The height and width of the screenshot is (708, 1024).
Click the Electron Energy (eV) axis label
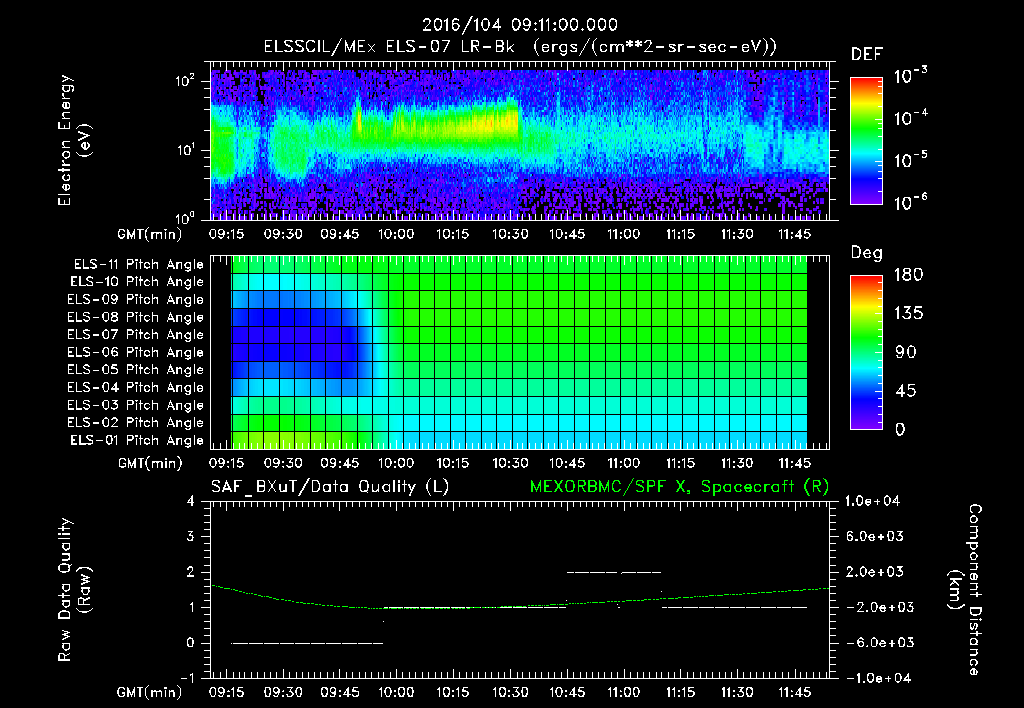[74, 140]
